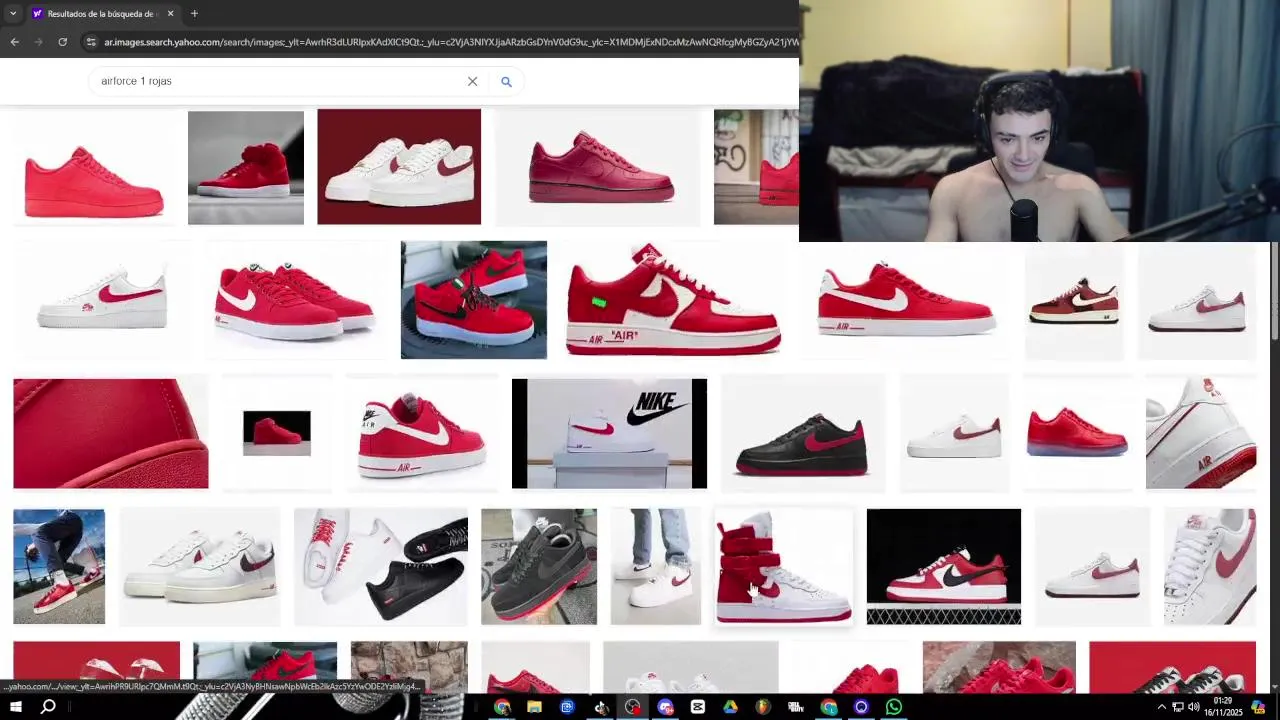Click the 'airforce 1 rojas' search field

pos(280,81)
